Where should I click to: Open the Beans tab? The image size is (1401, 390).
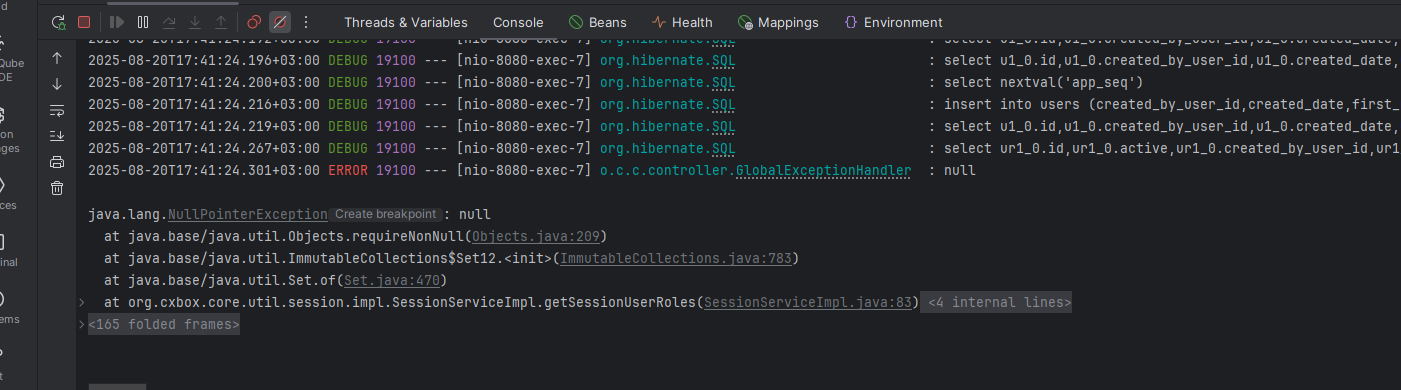click(598, 22)
